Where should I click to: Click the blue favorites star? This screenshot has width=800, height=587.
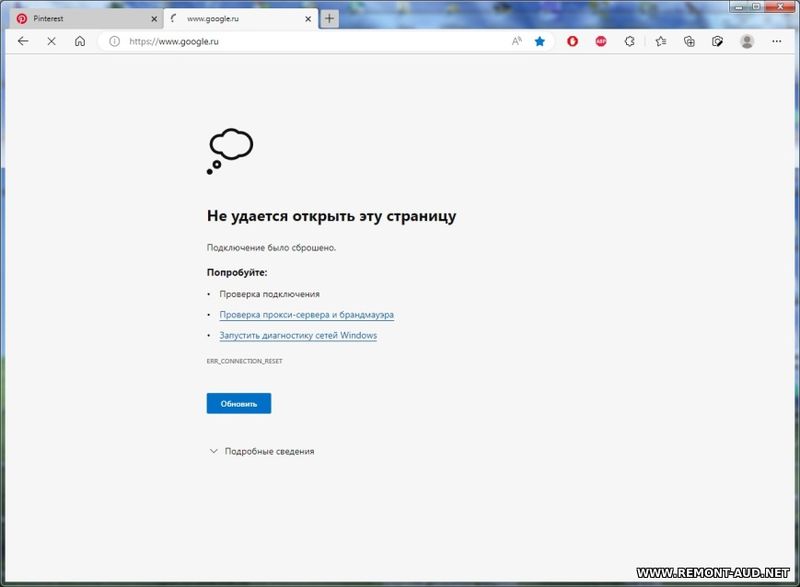(x=540, y=41)
